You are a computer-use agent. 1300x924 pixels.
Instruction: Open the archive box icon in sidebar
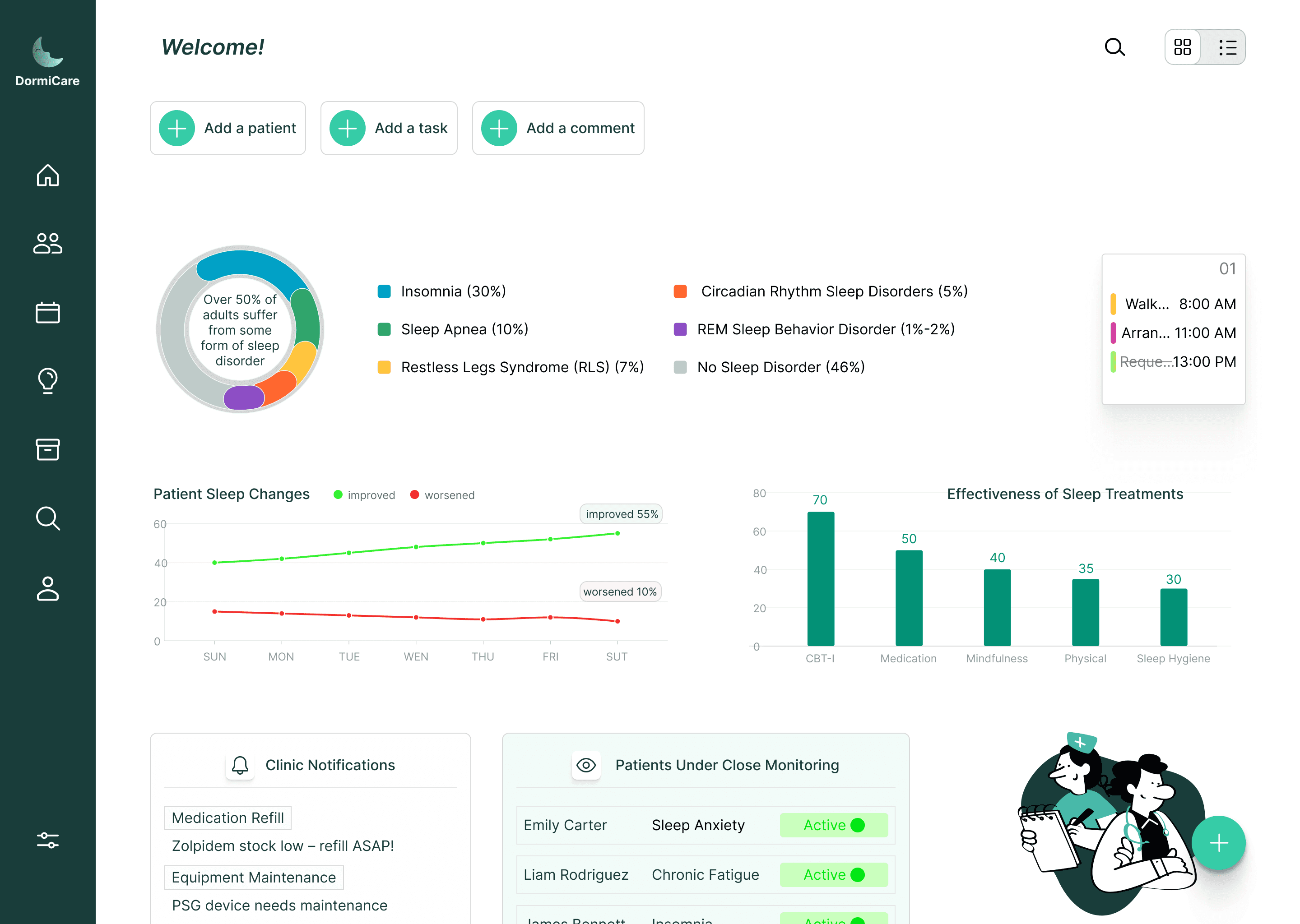coord(48,449)
